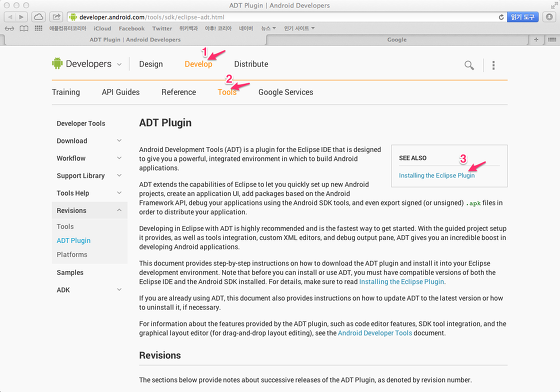
Task: Select ADT Plugin in the sidebar
Action: [74, 241]
